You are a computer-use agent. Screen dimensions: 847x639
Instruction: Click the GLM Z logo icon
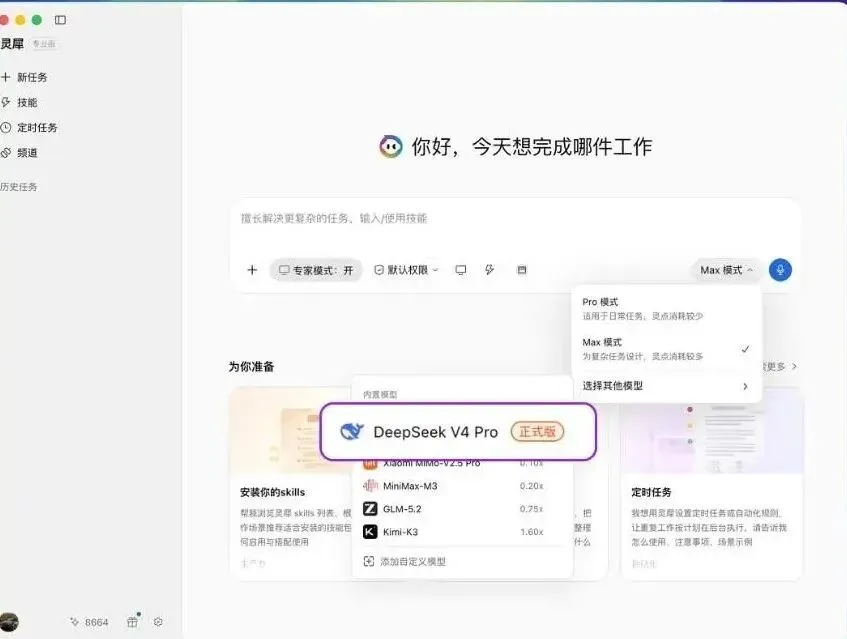(370, 509)
